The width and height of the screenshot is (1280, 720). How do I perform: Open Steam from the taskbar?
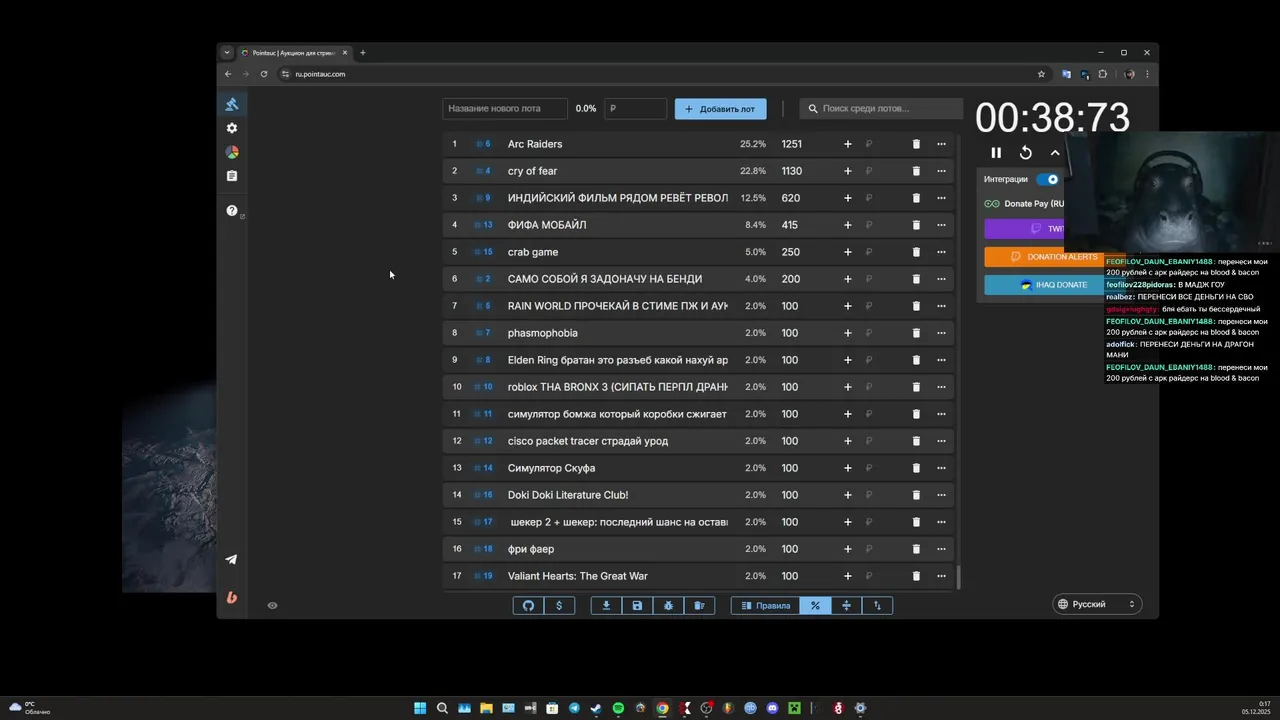(596, 708)
